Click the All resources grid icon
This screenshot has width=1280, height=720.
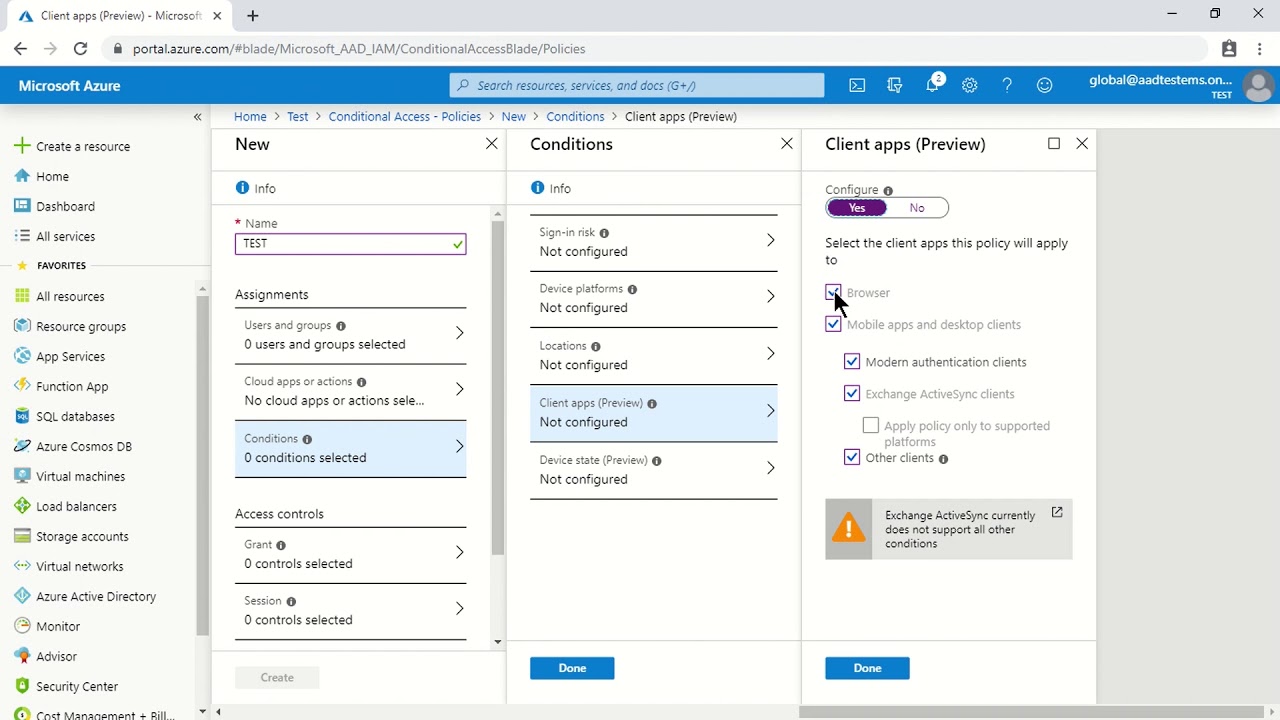coord(22,296)
